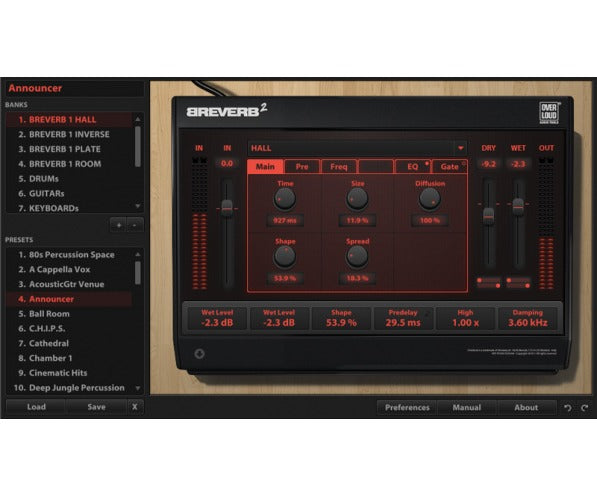Click the Size knob

click(x=357, y=199)
